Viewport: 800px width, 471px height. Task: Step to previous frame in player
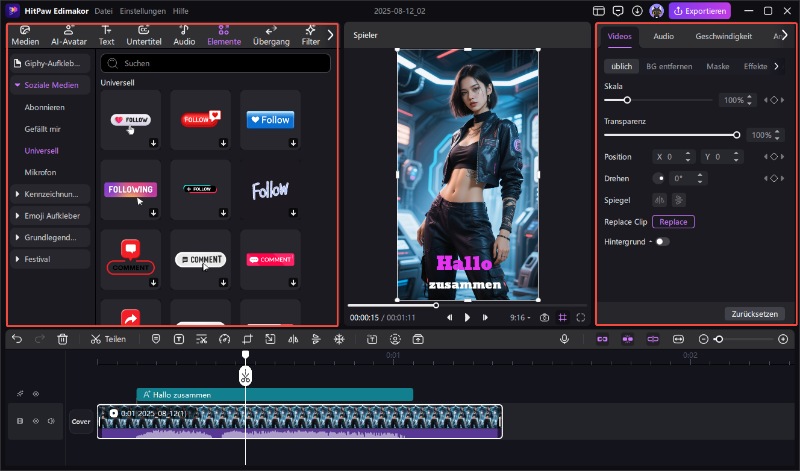[x=449, y=317]
